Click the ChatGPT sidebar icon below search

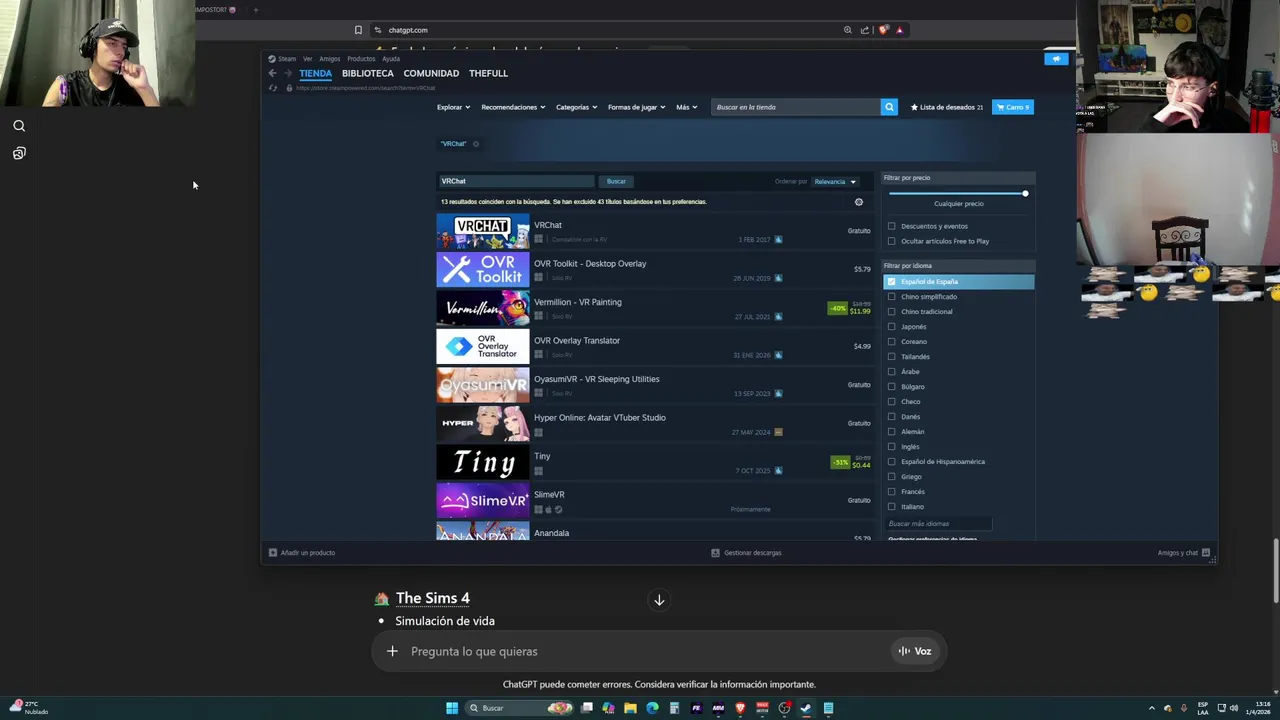tap(19, 153)
